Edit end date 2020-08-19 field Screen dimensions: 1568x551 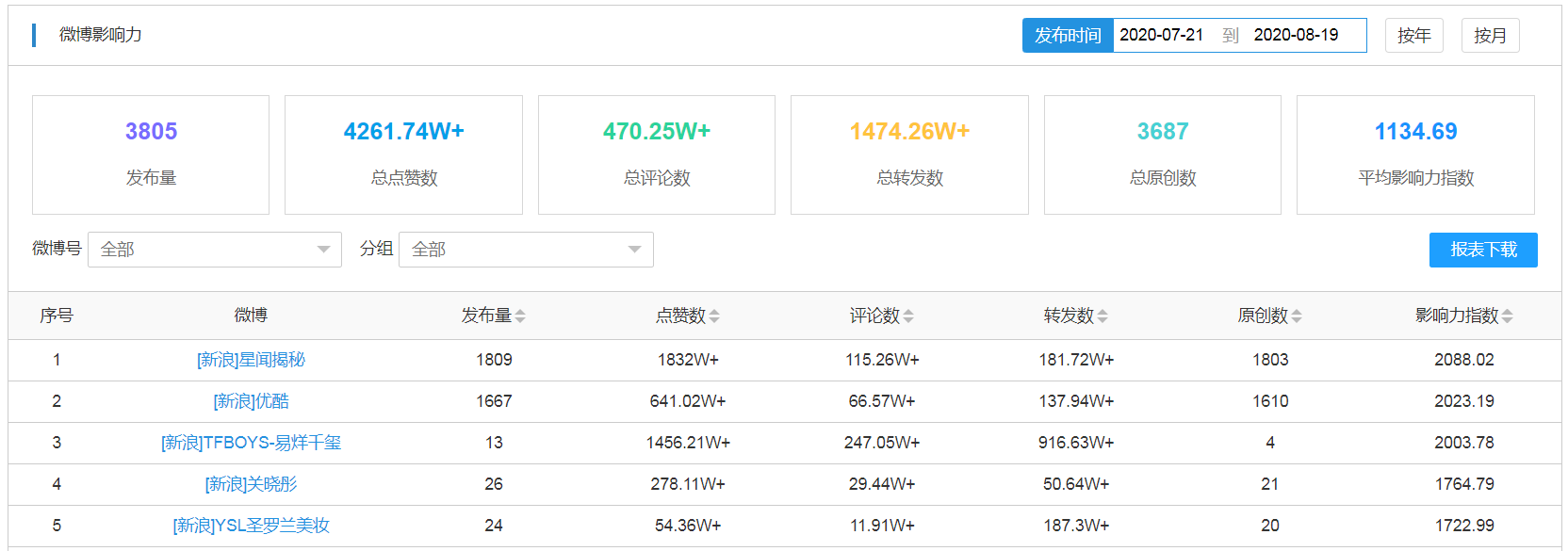click(1296, 36)
